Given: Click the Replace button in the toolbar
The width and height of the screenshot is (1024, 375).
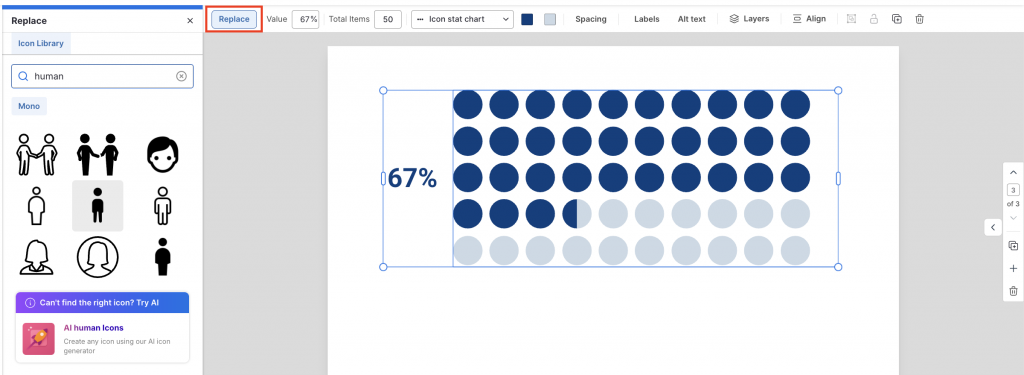Looking at the screenshot, I should point(234,19).
